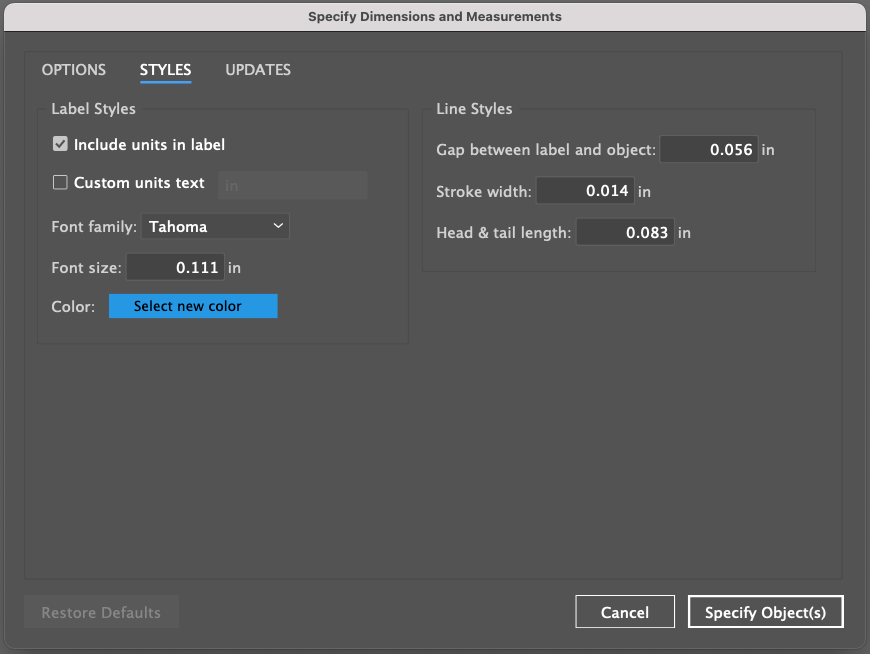The image size is (870, 654).
Task: Click Select new color
Action: (193, 306)
